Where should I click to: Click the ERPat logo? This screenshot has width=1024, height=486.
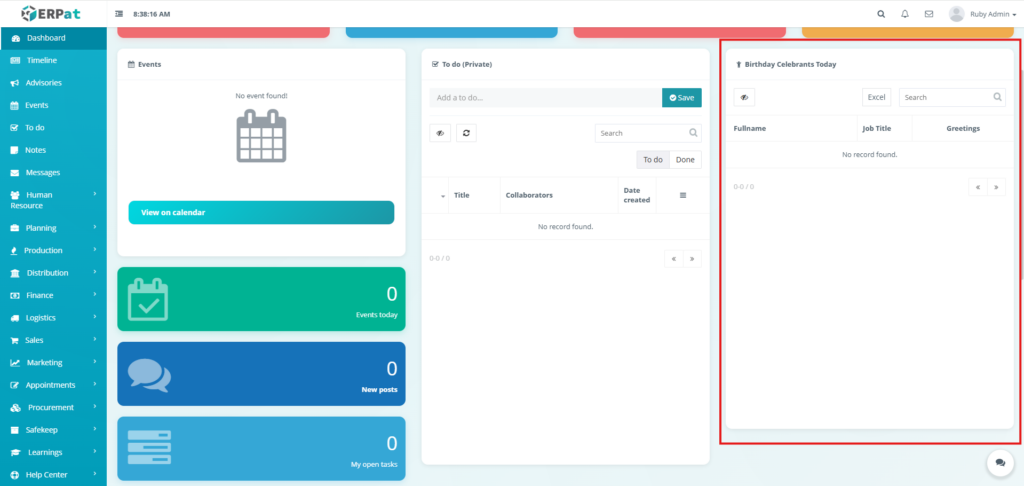pos(52,13)
